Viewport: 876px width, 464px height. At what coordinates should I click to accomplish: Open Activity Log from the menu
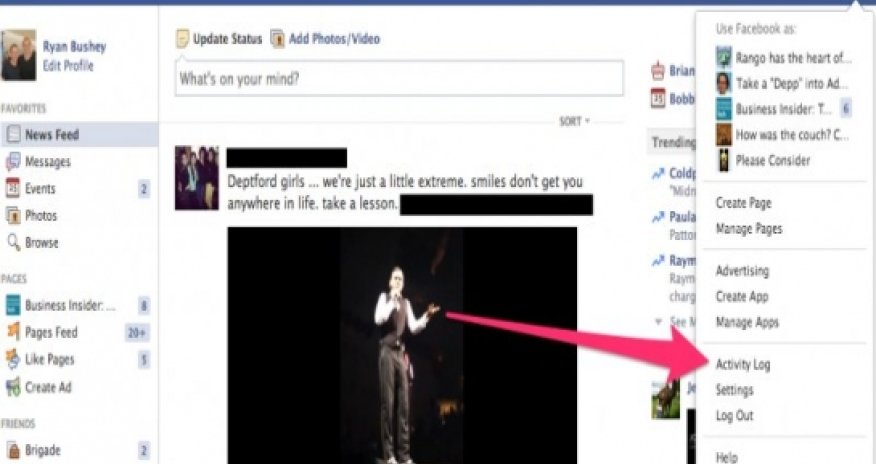(743, 365)
